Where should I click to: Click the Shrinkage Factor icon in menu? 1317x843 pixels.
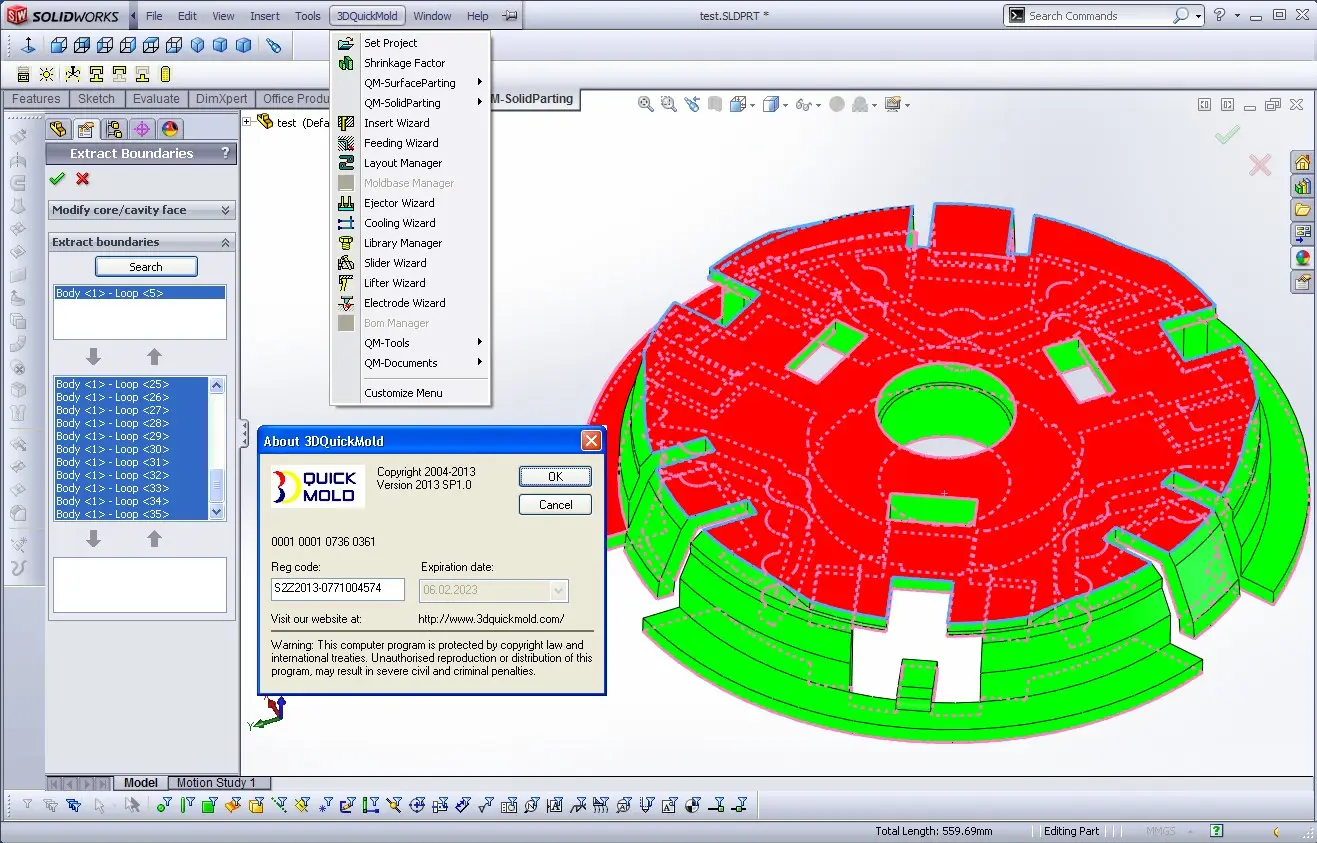pos(346,63)
